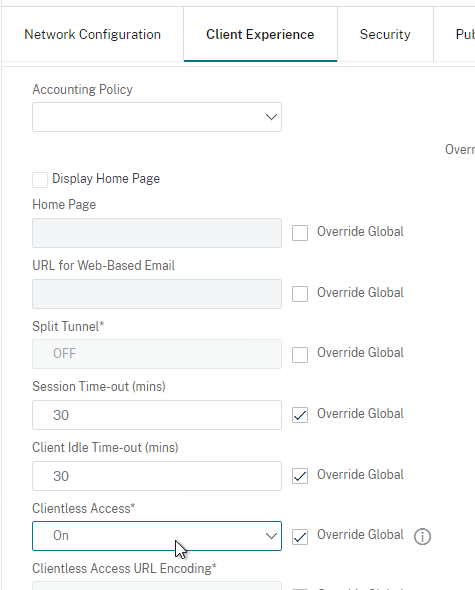Open the Clientless Access dropdown set to On
This screenshot has width=475, height=590.
tap(157, 536)
